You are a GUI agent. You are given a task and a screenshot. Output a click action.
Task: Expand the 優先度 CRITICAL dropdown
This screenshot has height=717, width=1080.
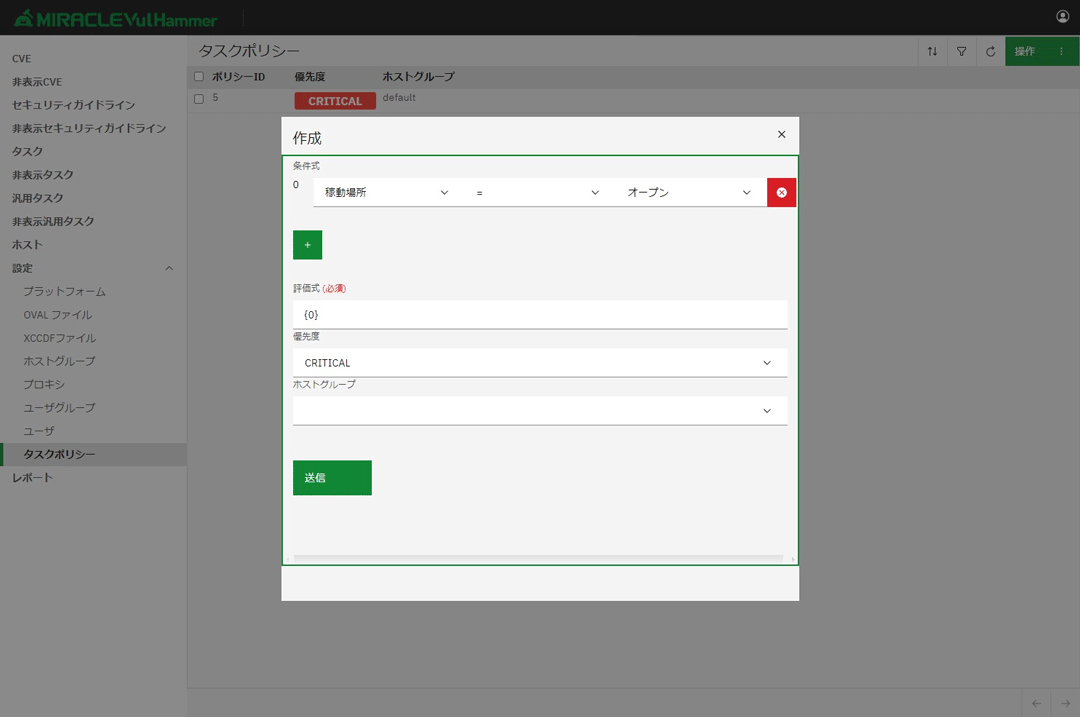[539, 363]
